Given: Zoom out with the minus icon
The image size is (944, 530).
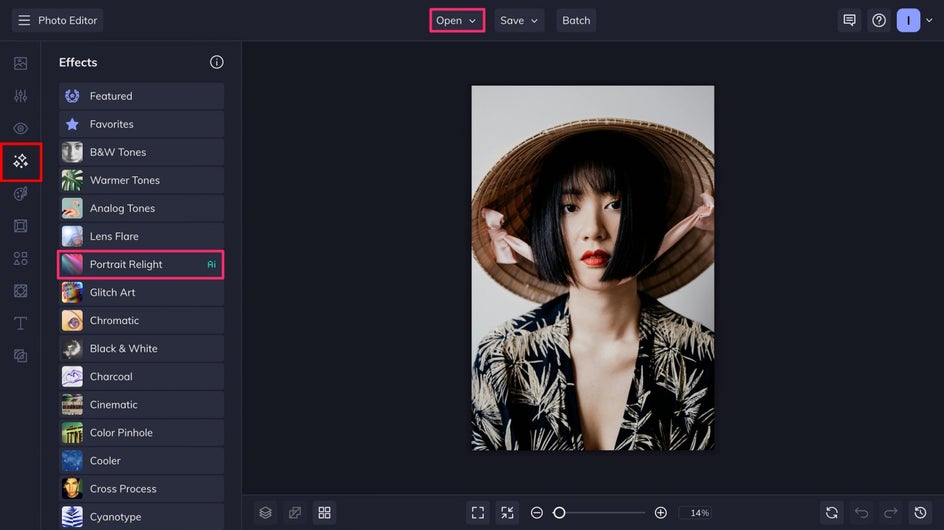Looking at the screenshot, I should pos(536,513).
